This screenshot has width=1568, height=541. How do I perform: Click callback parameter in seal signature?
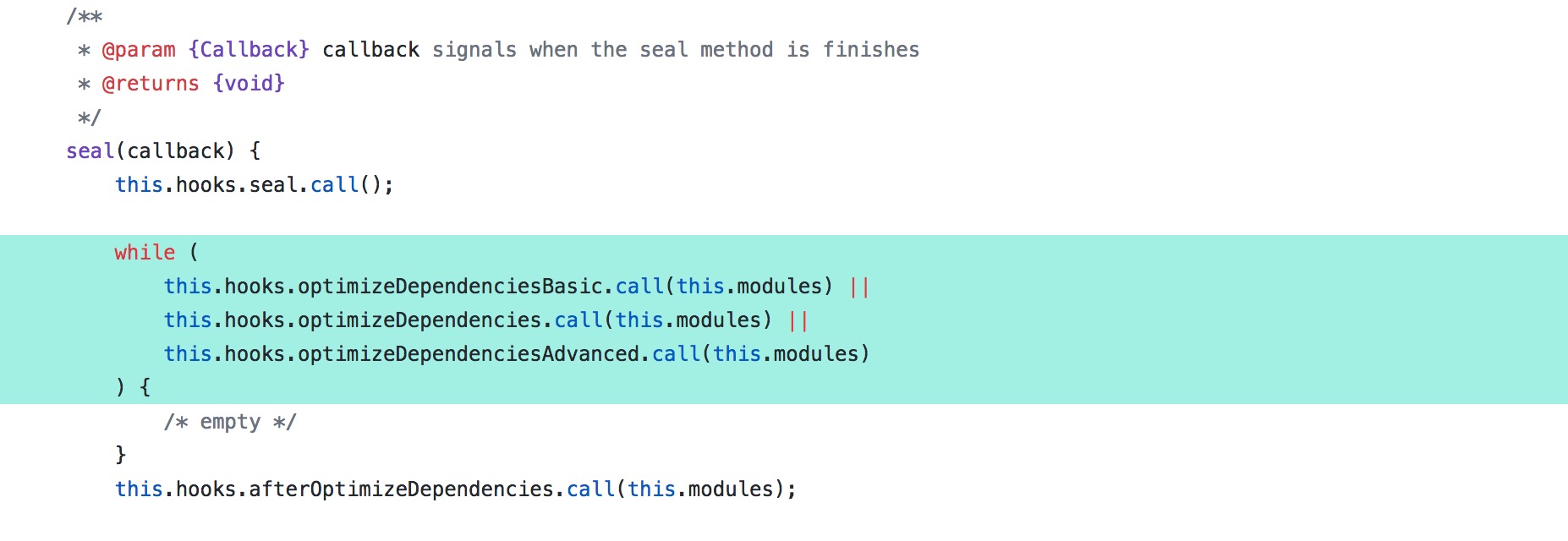175,151
